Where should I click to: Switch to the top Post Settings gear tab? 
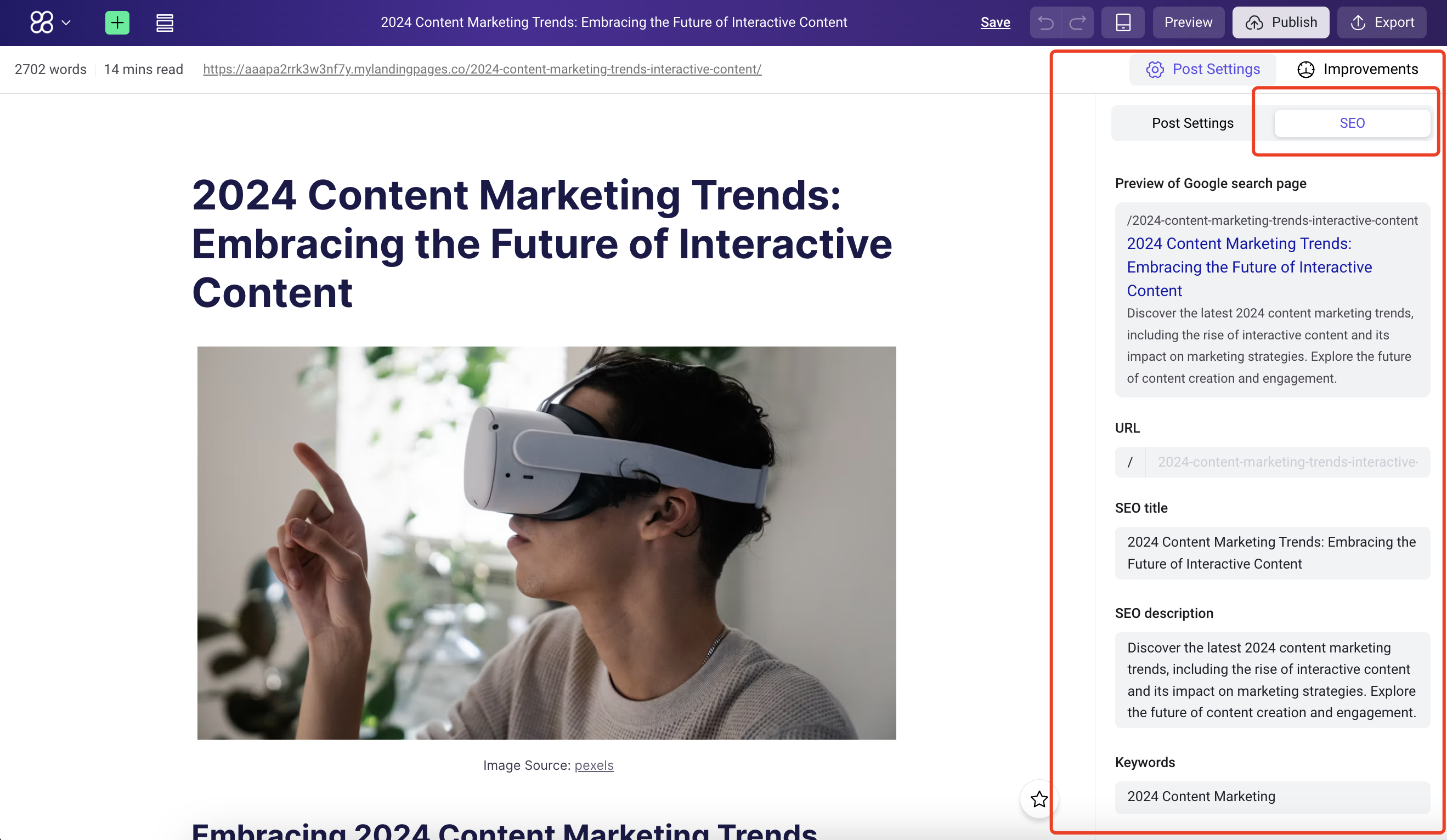click(x=1202, y=69)
